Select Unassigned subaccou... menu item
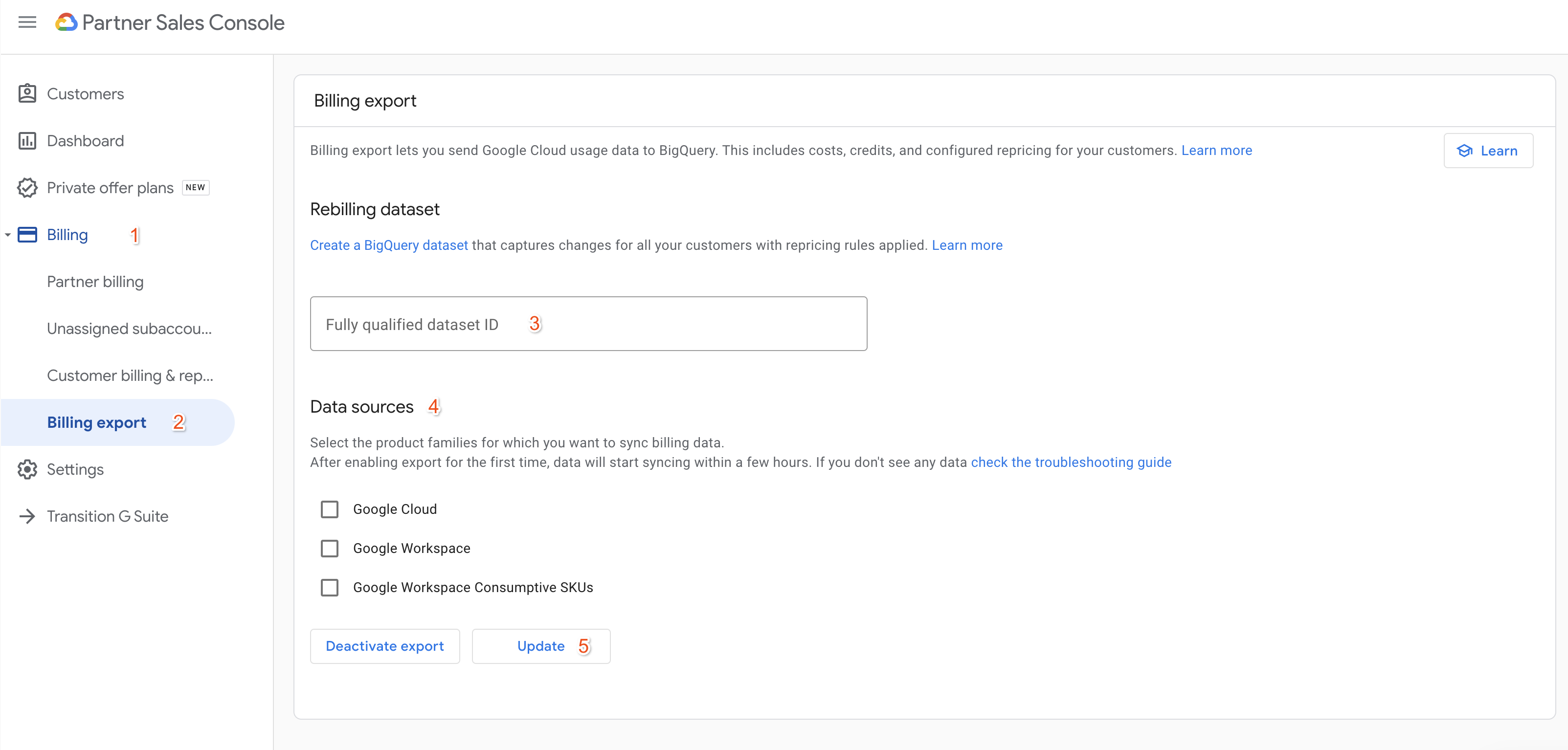The image size is (1568, 750). coord(129,329)
